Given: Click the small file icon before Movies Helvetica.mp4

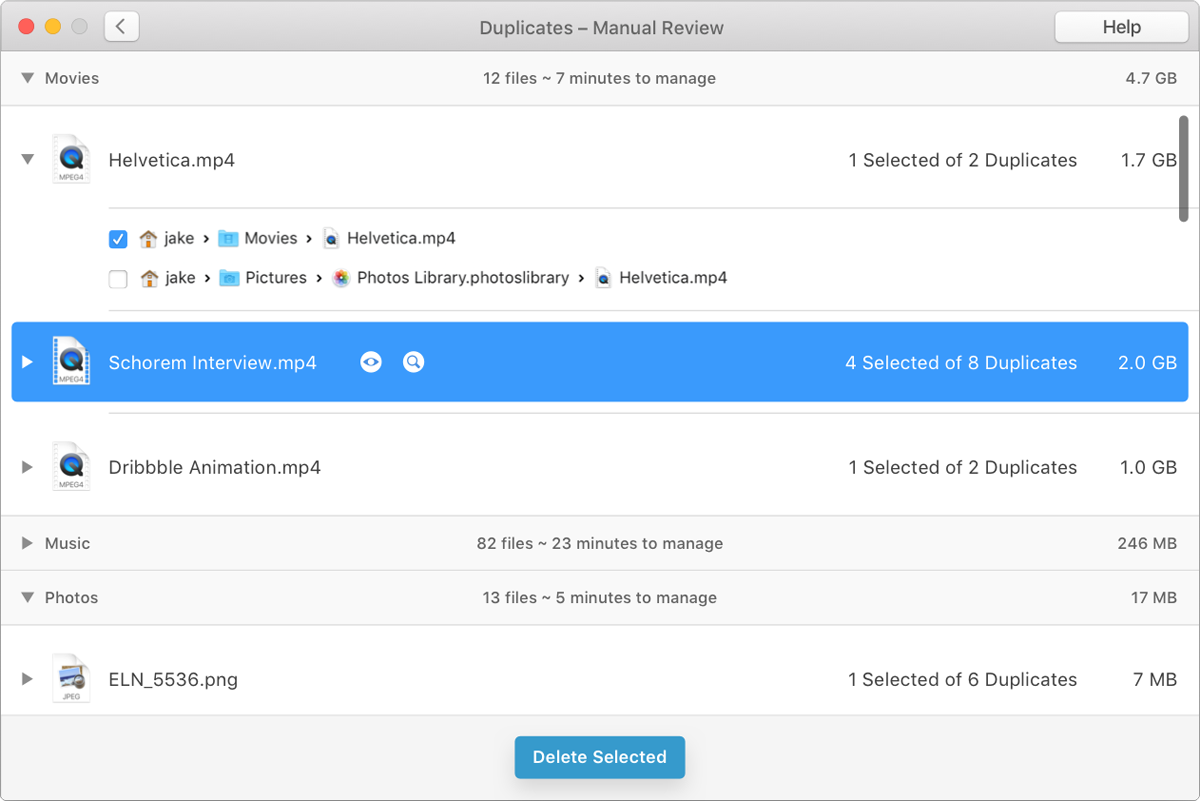Looking at the screenshot, I should tap(331, 239).
